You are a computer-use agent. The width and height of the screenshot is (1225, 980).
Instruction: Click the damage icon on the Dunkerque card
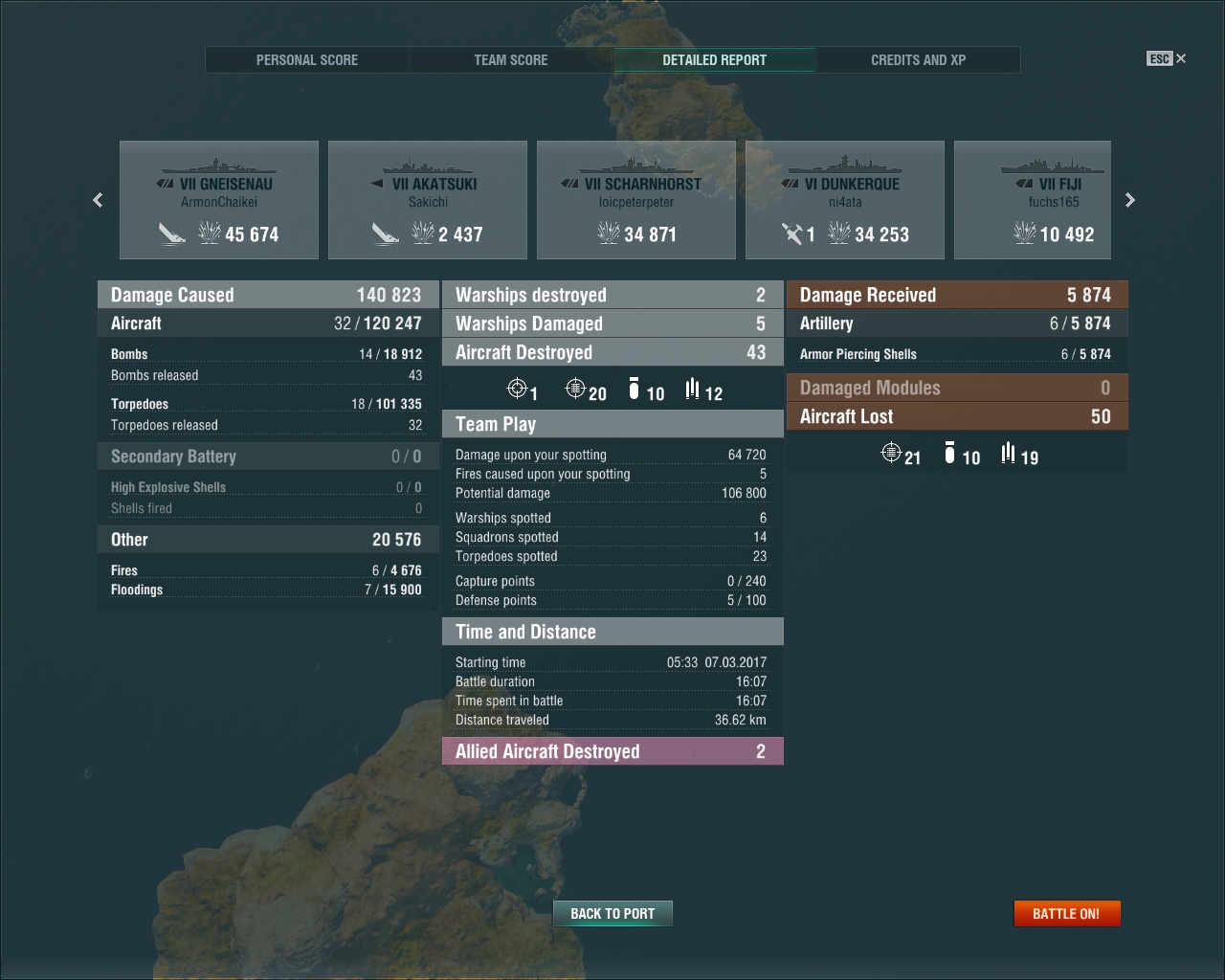tap(839, 233)
